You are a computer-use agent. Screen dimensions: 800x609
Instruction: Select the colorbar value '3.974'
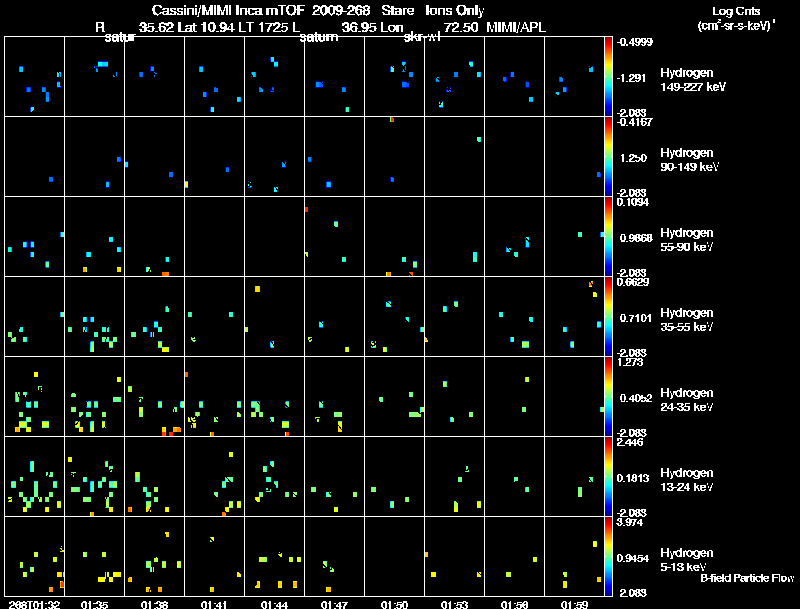[630, 522]
